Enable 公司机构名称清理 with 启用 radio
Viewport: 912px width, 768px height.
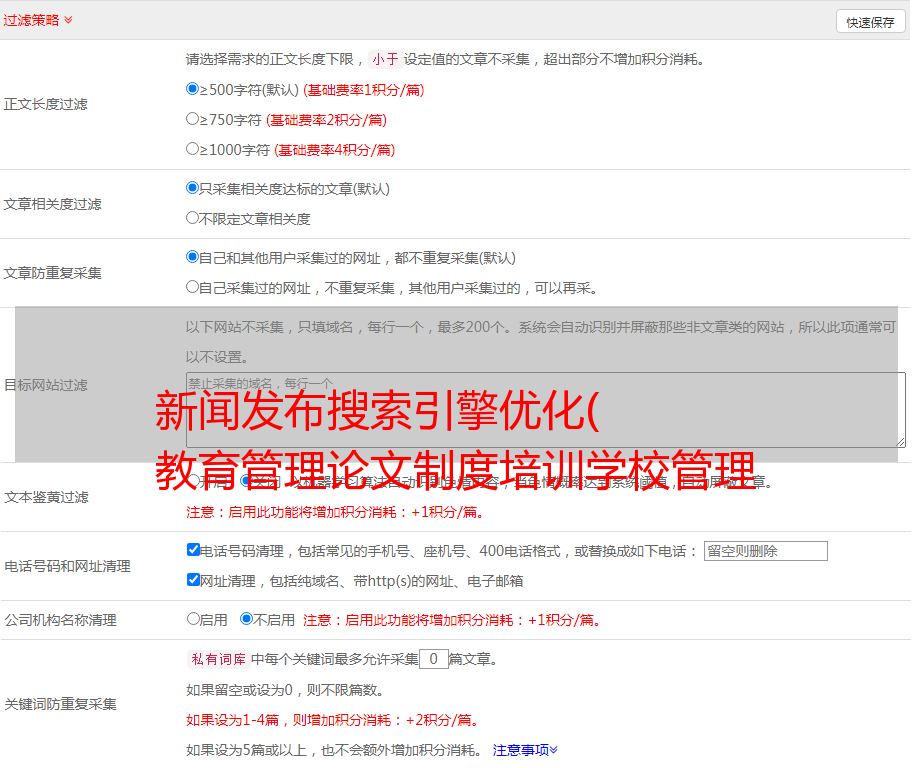pos(193,619)
